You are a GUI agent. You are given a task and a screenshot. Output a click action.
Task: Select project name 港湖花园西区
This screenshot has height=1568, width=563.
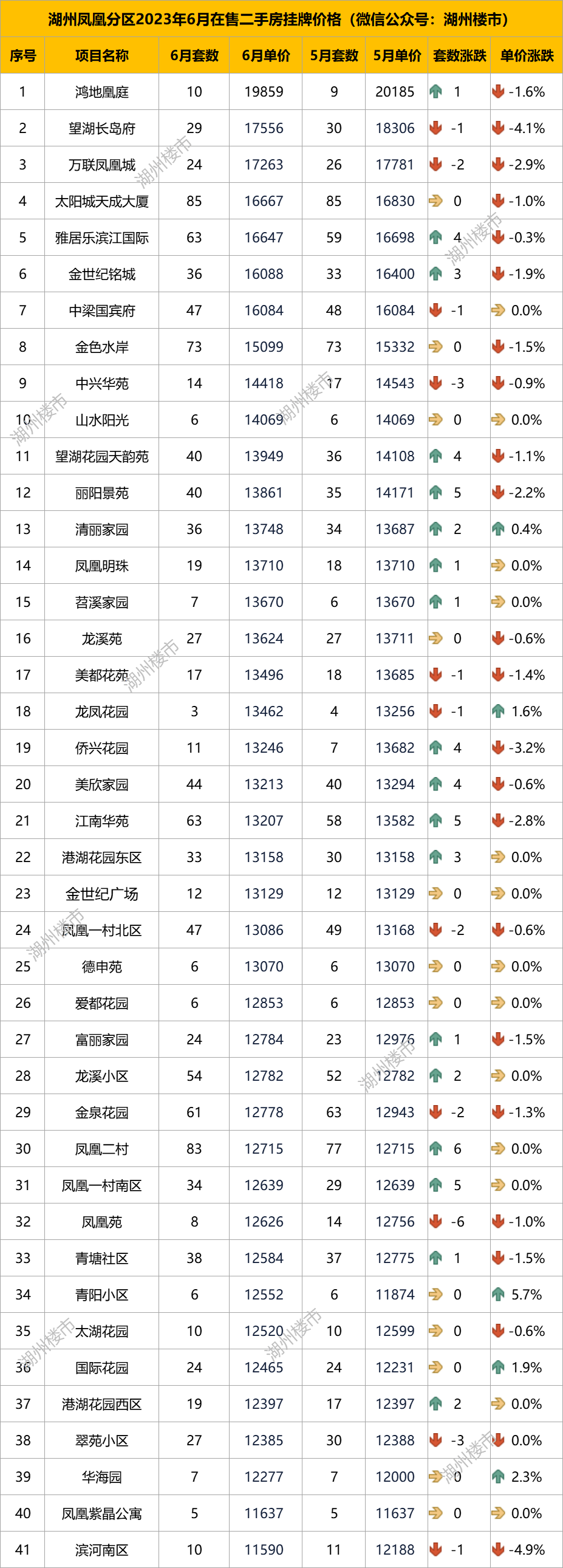click(x=101, y=1404)
